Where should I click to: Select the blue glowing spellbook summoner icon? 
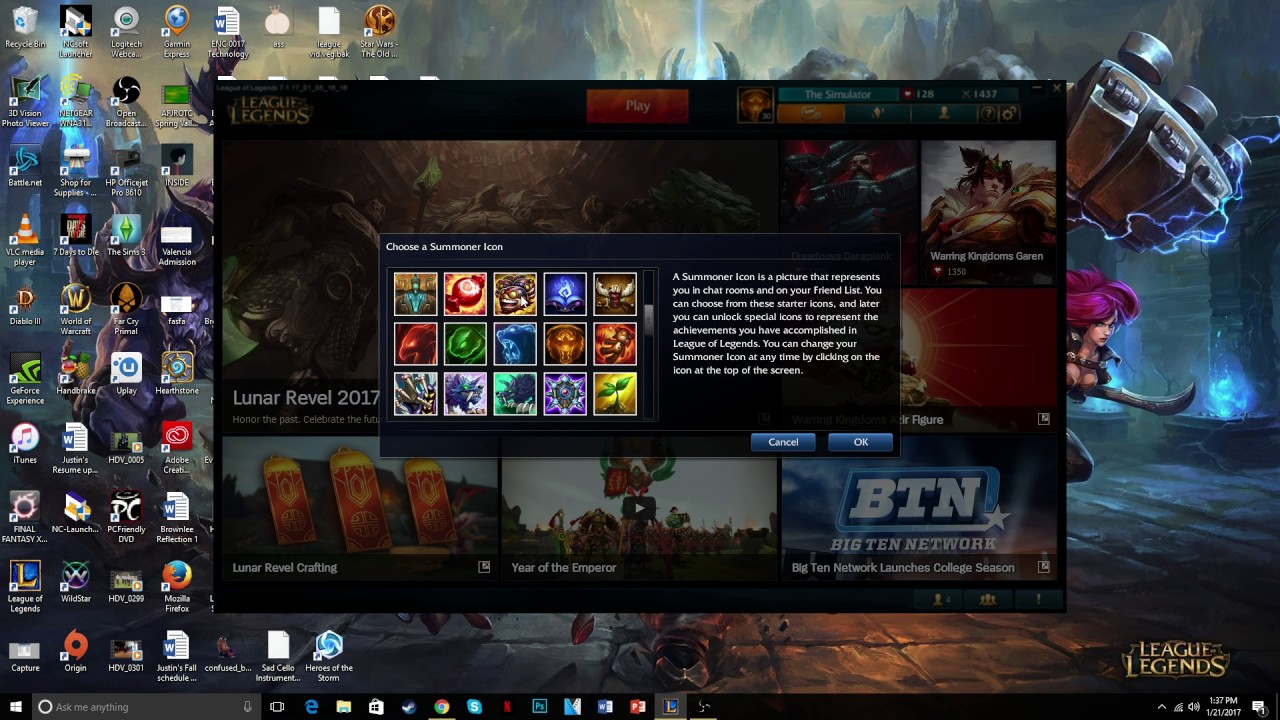[565, 294]
